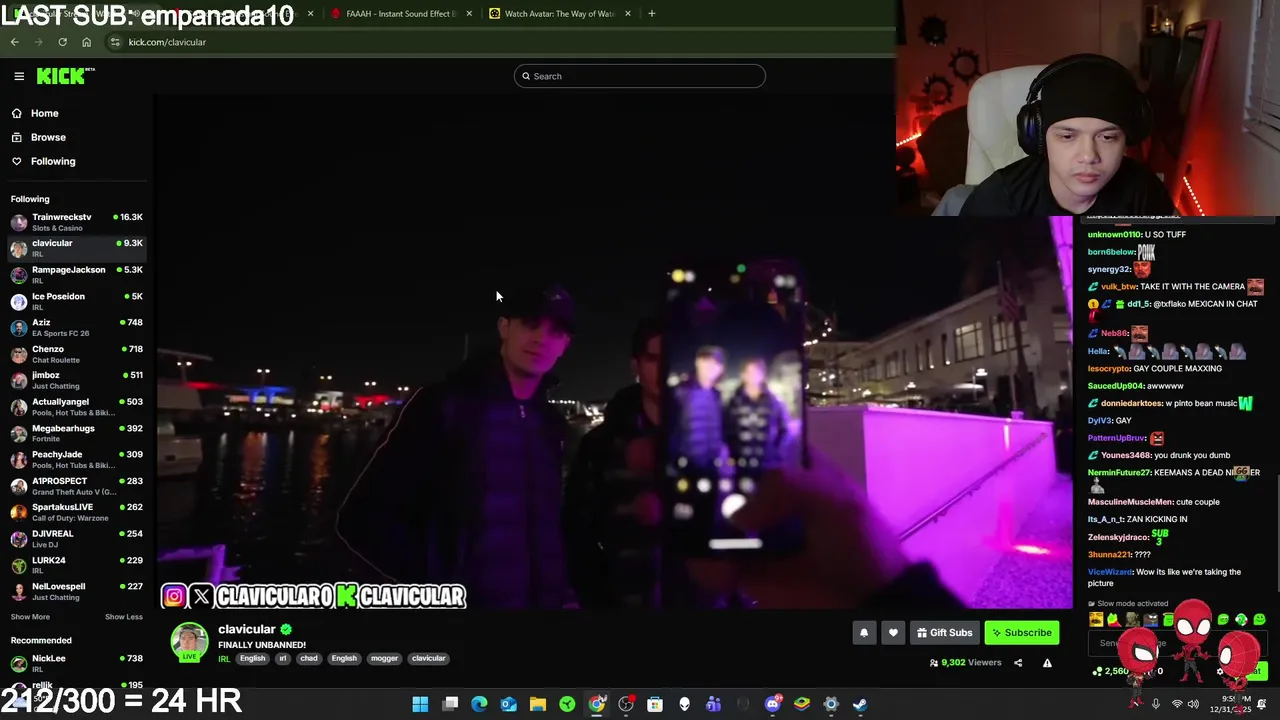Click the mogger tag
The height and width of the screenshot is (720, 1280).
[385, 658]
